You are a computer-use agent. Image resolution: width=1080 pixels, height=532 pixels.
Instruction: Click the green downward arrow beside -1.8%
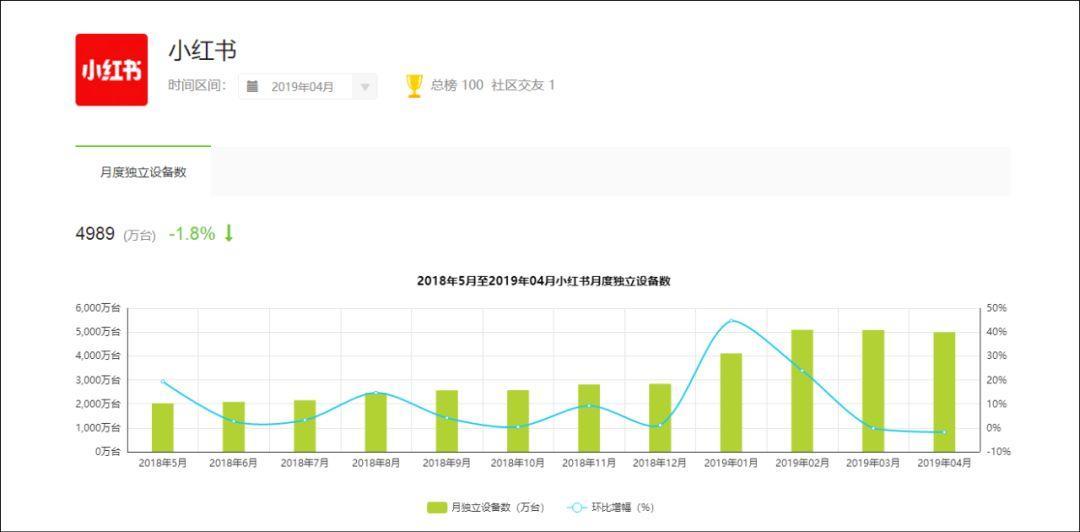[228, 233]
